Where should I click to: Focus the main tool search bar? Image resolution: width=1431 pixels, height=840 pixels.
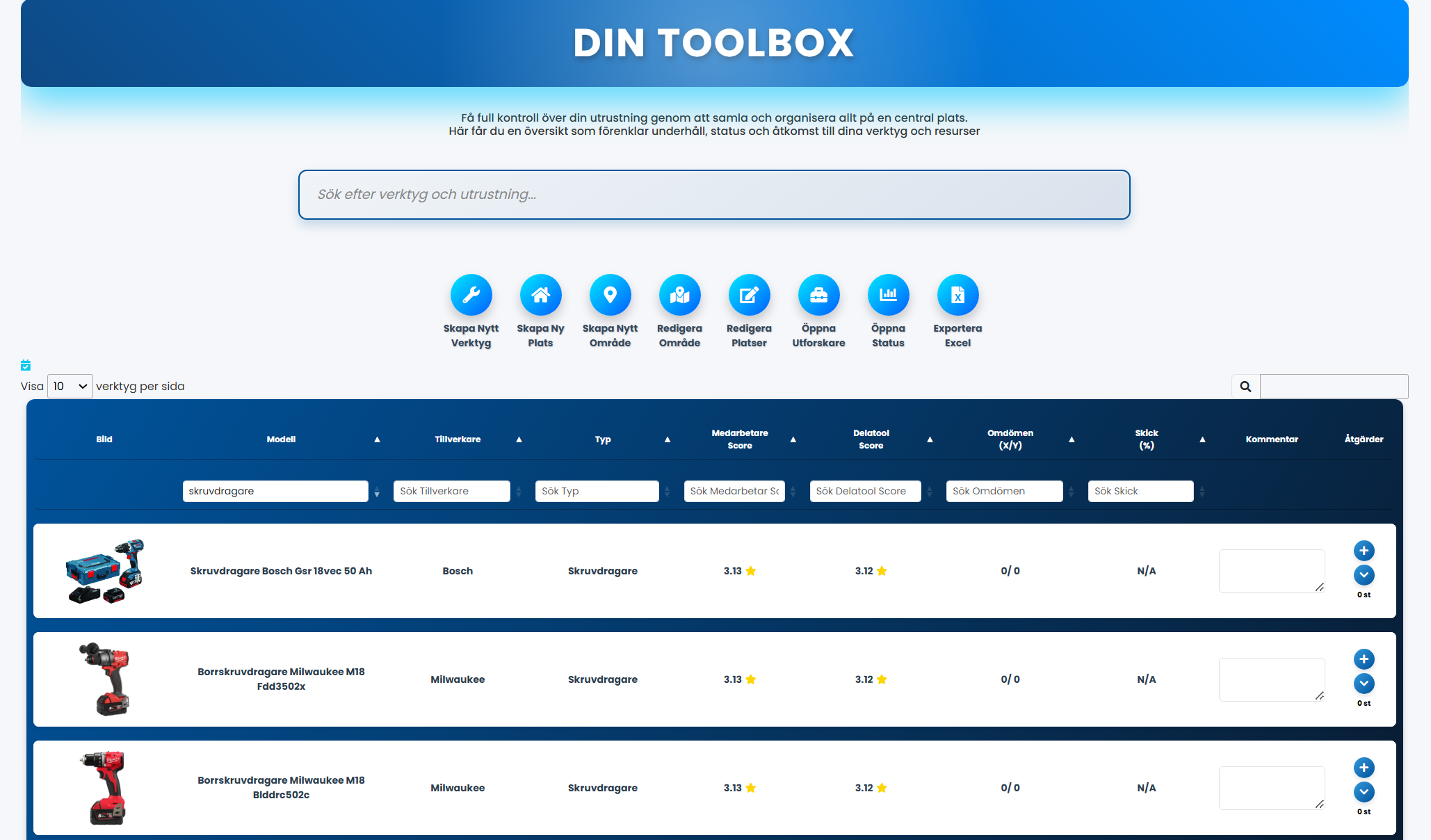tap(714, 195)
